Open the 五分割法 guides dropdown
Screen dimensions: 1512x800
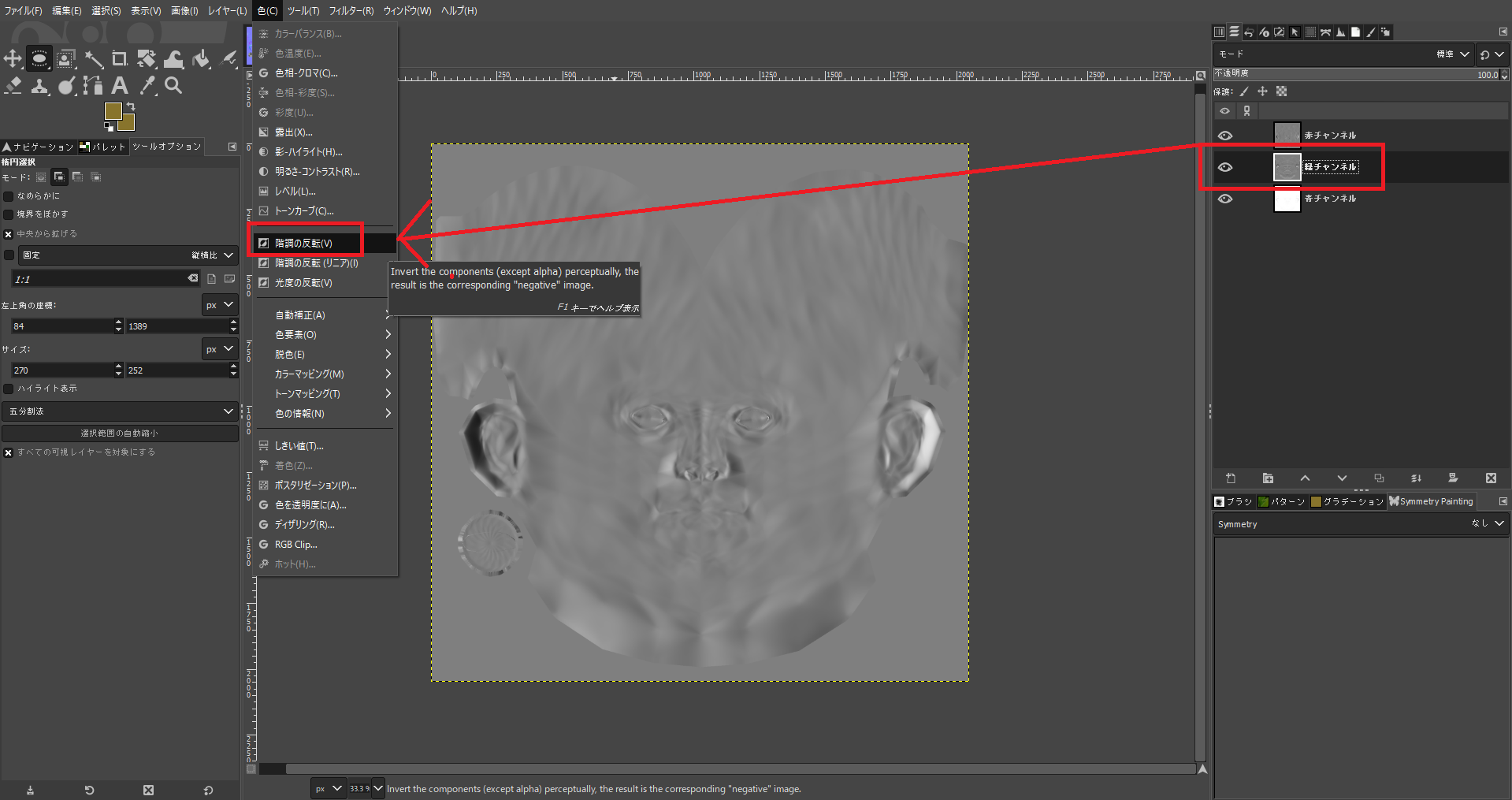120,411
